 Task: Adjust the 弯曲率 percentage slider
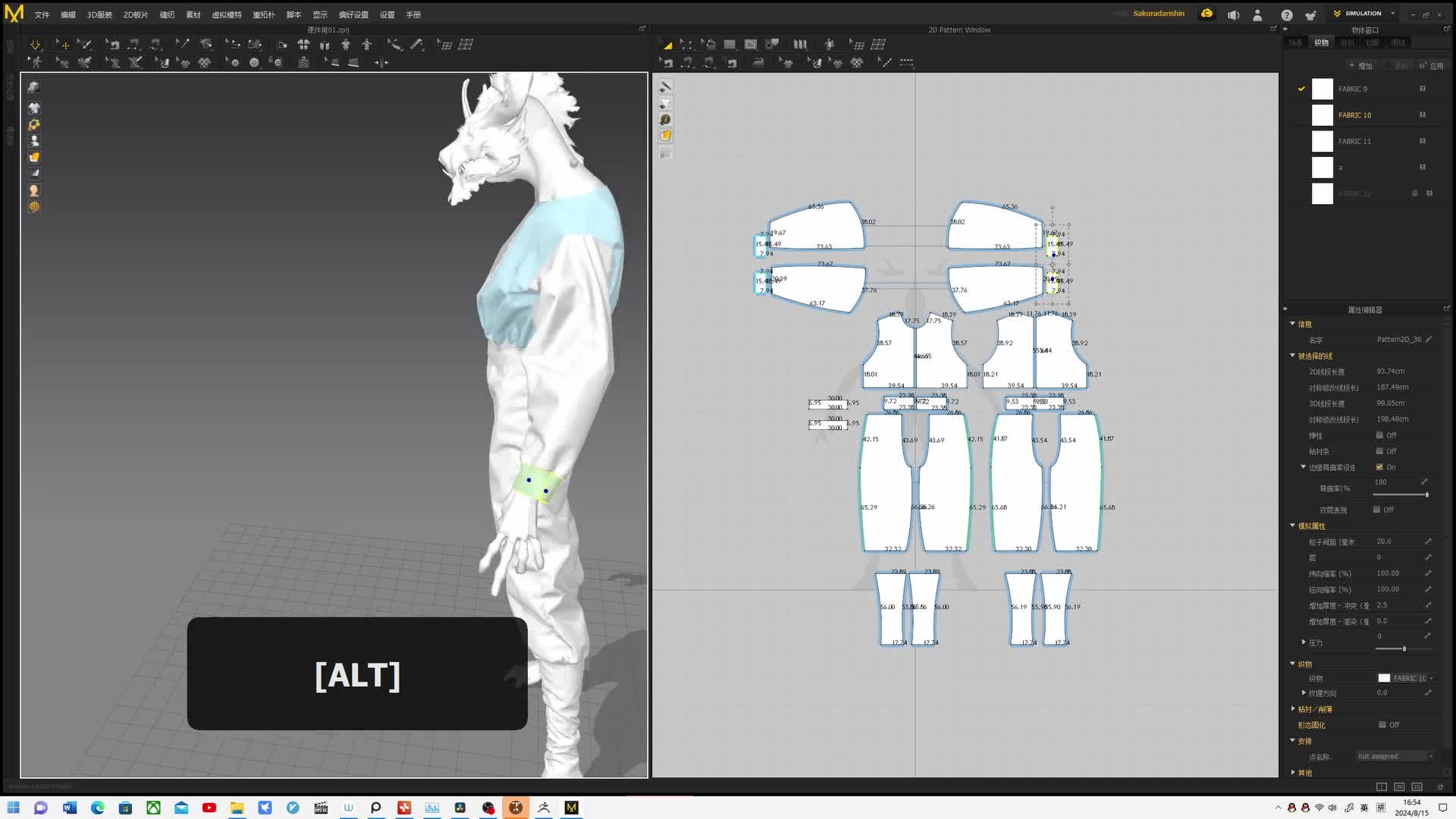pyautogui.click(x=1426, y=494)
